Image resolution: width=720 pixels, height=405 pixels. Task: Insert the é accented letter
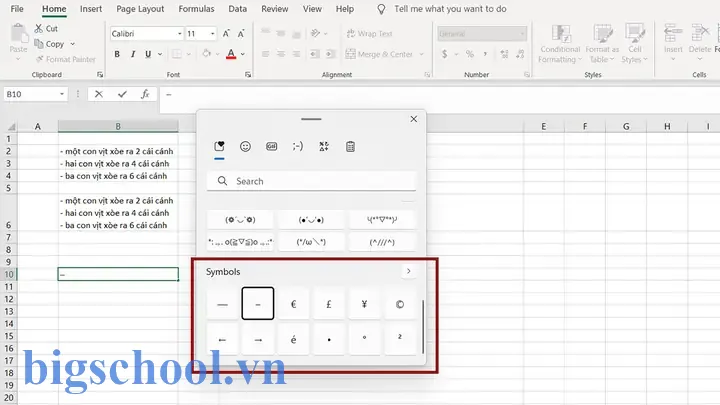click(x=293, y=339)
